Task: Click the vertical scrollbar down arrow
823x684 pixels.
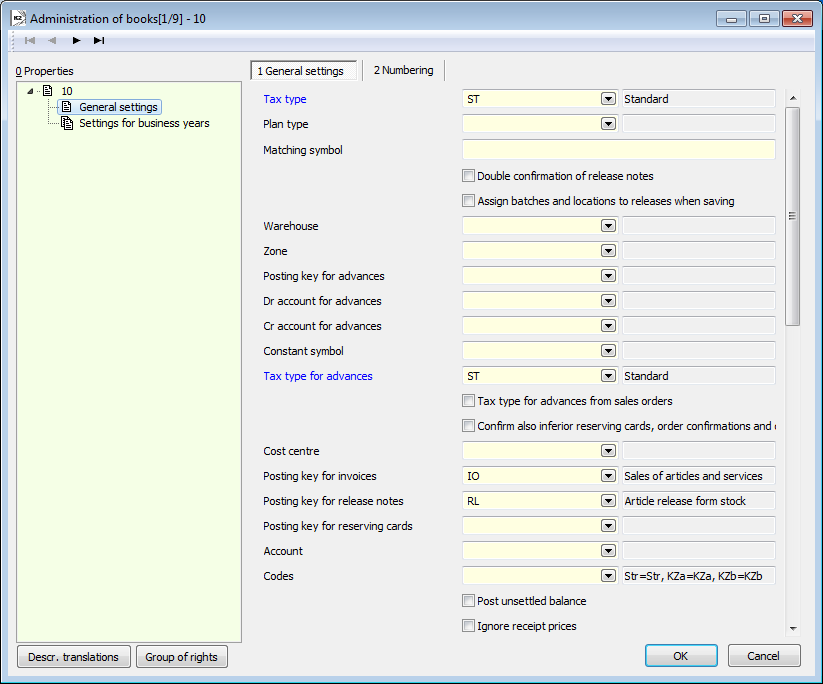Action: tap(793, 628)
